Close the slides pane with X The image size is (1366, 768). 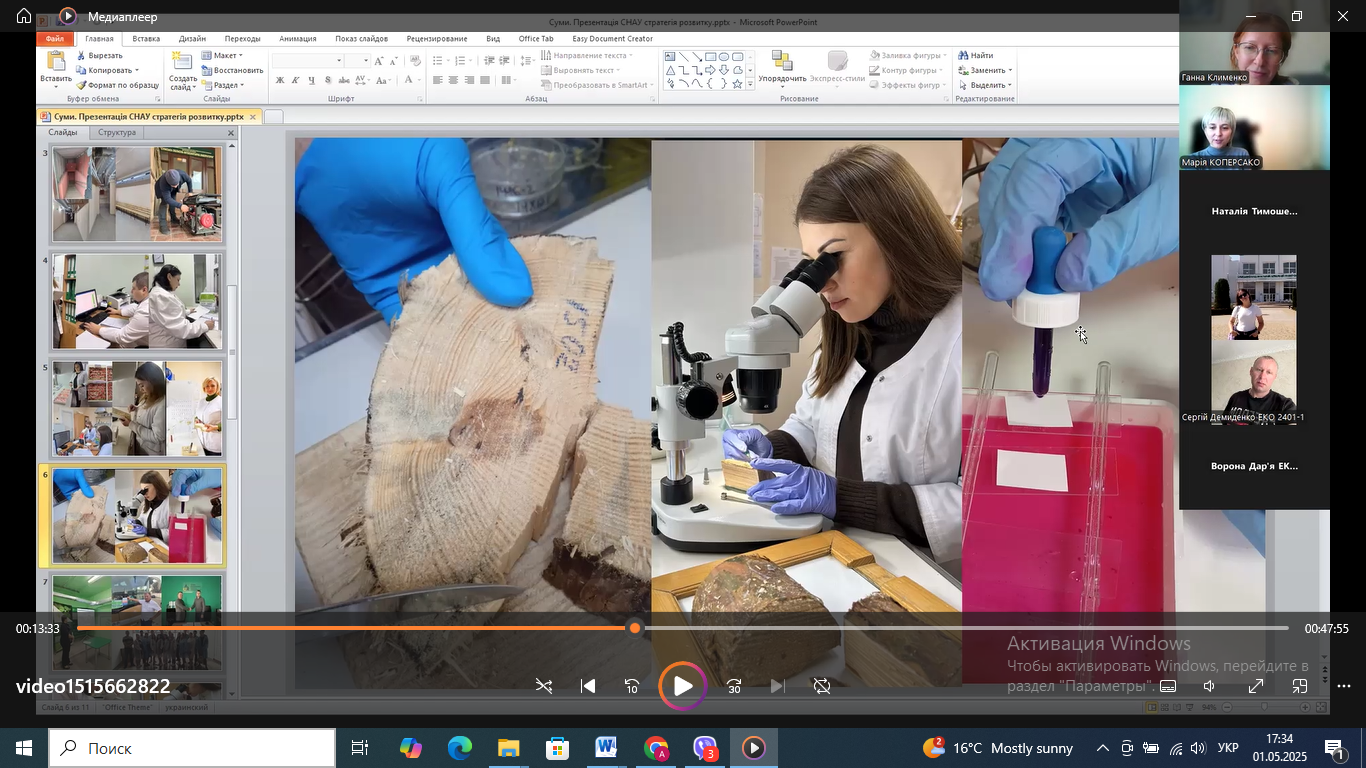tap(231, 133)
